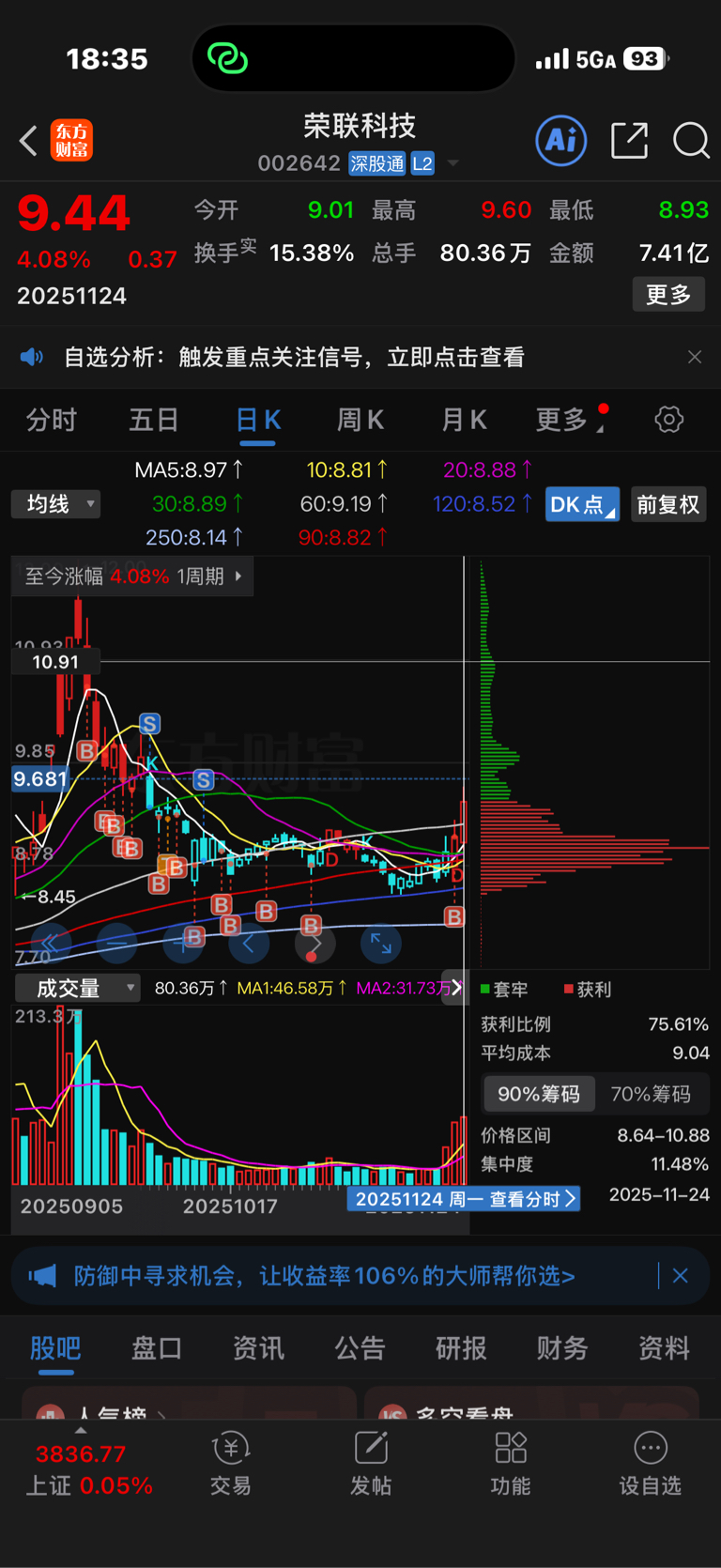721x1568 pixels.
Task: Tap the speaker icon beside 自选分析
Action: pos(32,357)
